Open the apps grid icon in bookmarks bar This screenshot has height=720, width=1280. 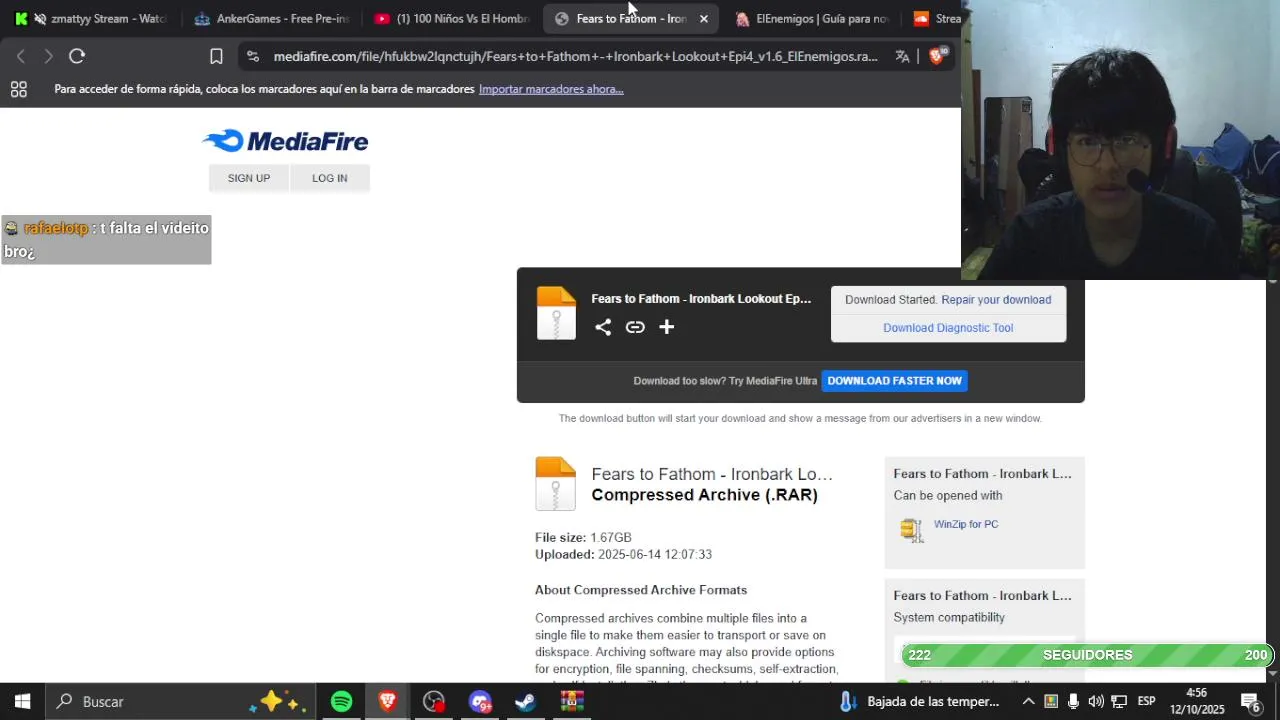click(18, 89)
